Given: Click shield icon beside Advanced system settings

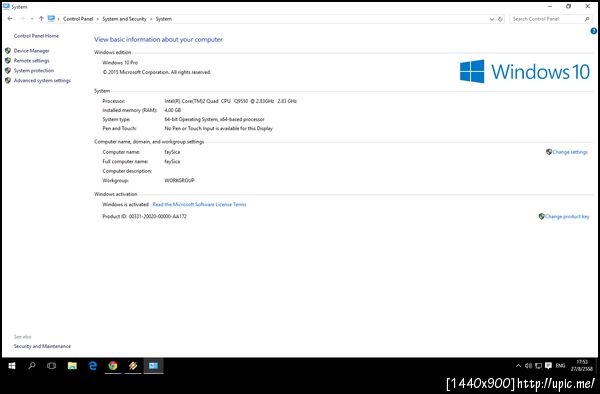Looking at the screenshot, I should pyautogui.click(x=8, y=80).
